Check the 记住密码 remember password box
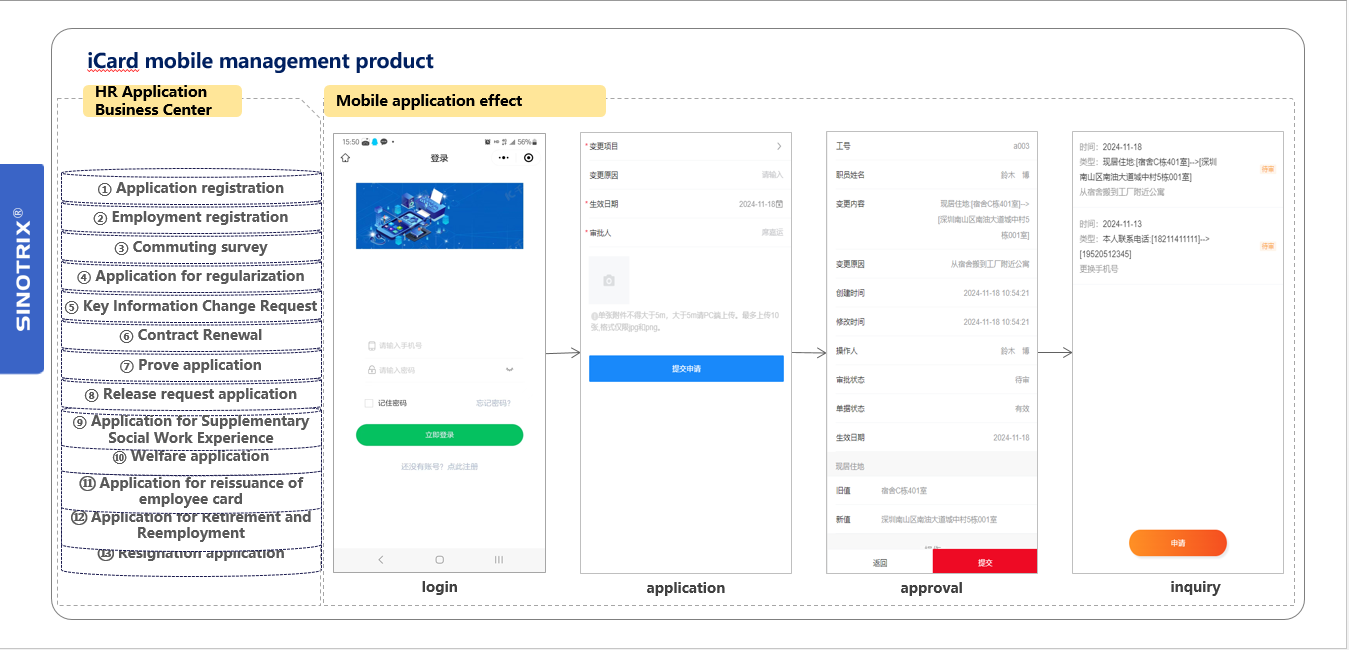 (x=369, y=403)
